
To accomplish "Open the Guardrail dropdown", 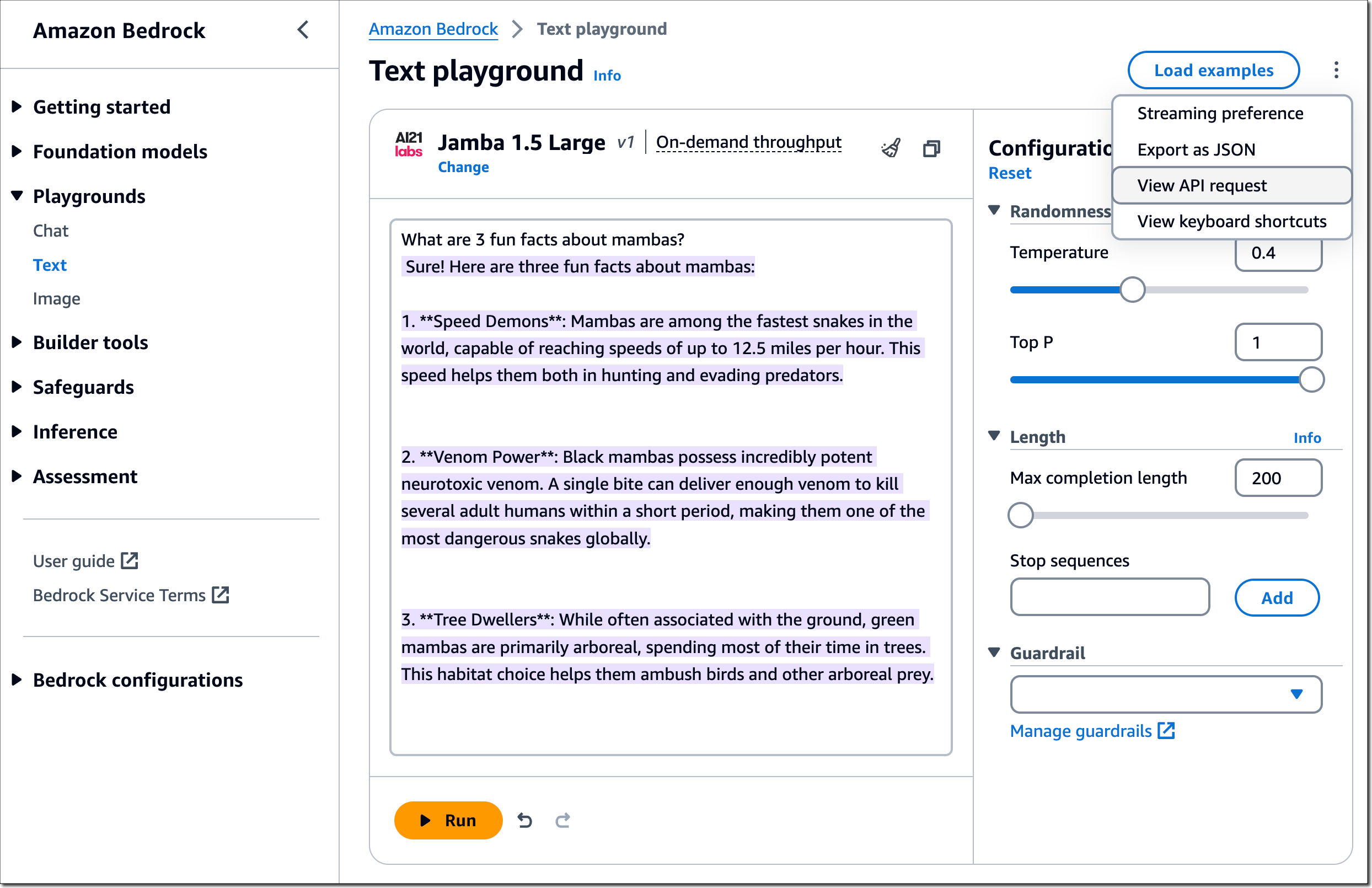I will point(1165,694).
